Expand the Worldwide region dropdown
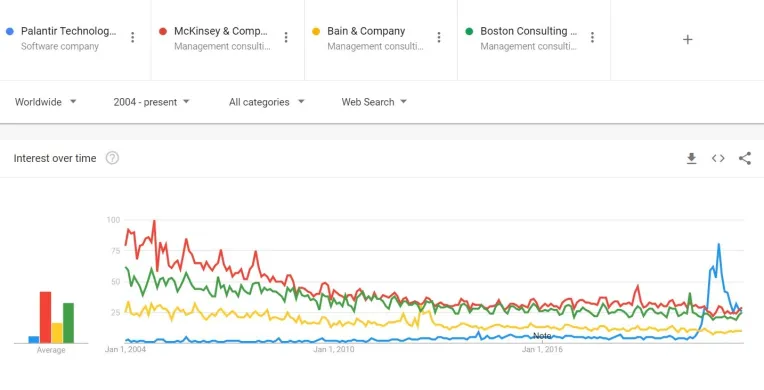 point(45,102)
